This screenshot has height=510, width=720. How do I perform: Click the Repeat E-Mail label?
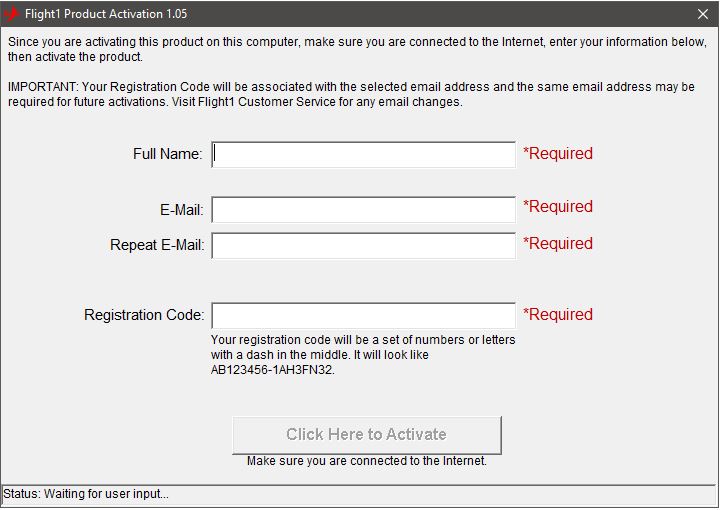157,245
